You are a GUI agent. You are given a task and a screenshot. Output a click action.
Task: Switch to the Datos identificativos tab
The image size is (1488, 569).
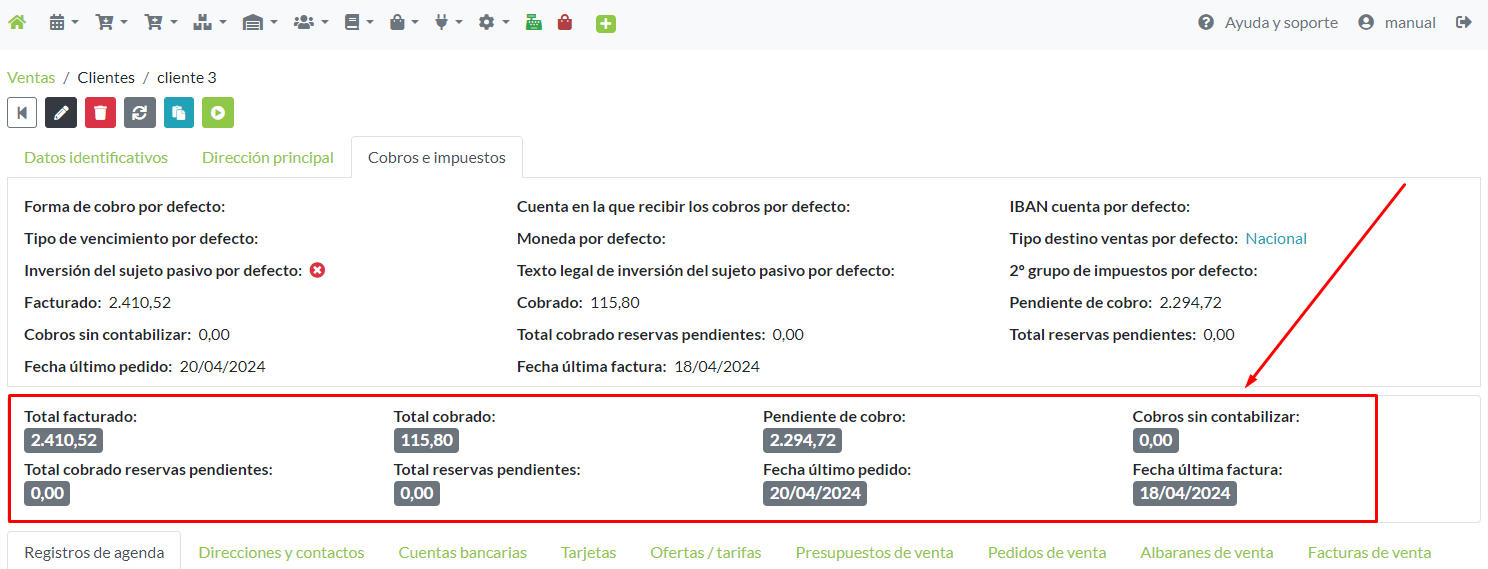96,158
